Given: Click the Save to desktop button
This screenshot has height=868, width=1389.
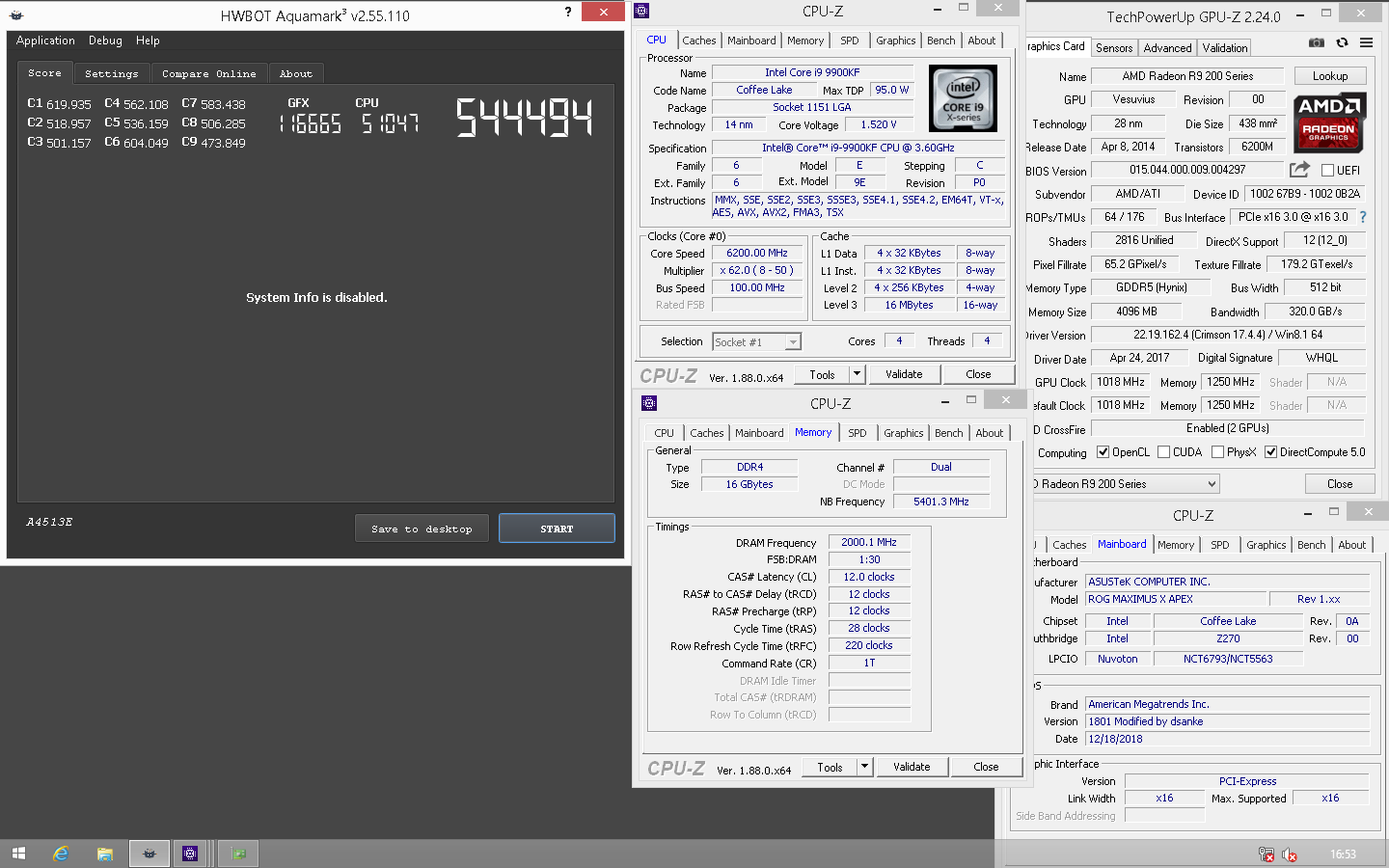Looking at the screenshot, I should 422,529.
